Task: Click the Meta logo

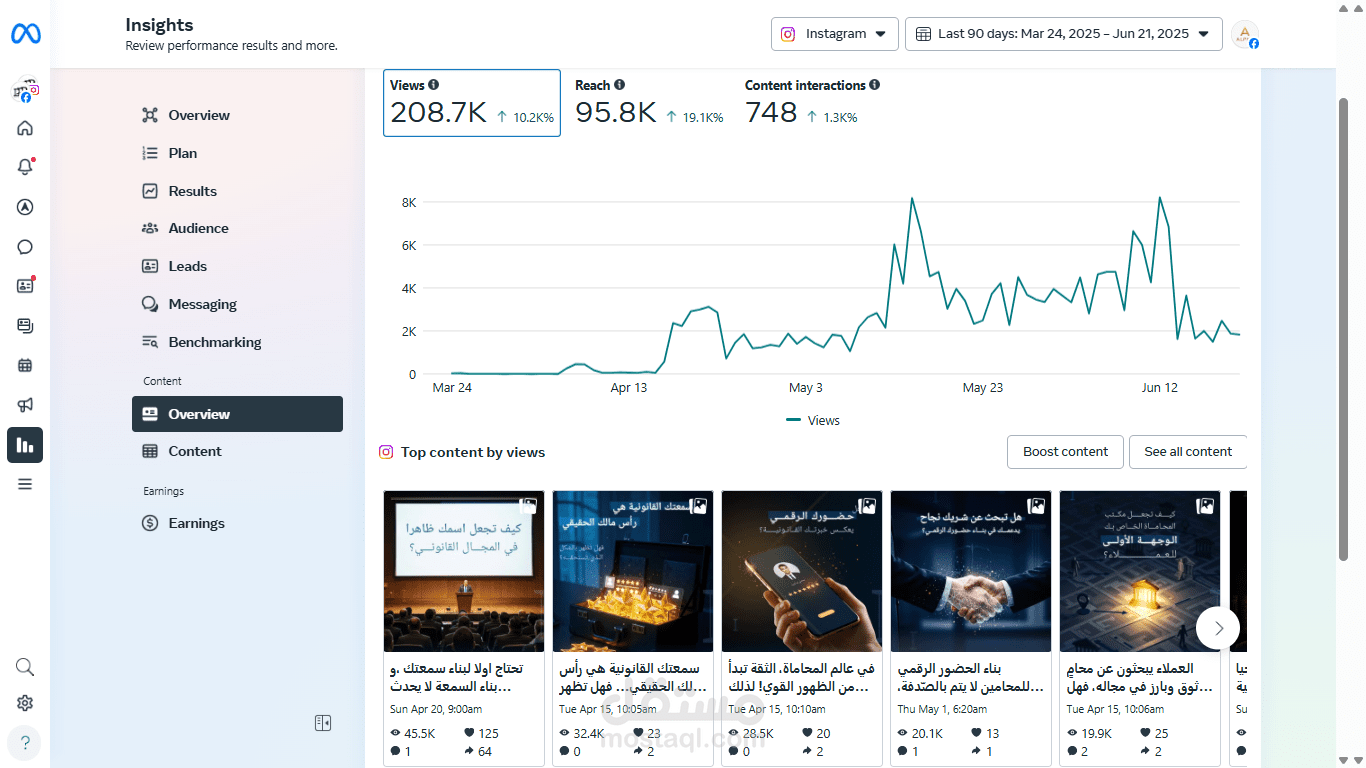Action: pyautogui.click(x=25, y=34)
